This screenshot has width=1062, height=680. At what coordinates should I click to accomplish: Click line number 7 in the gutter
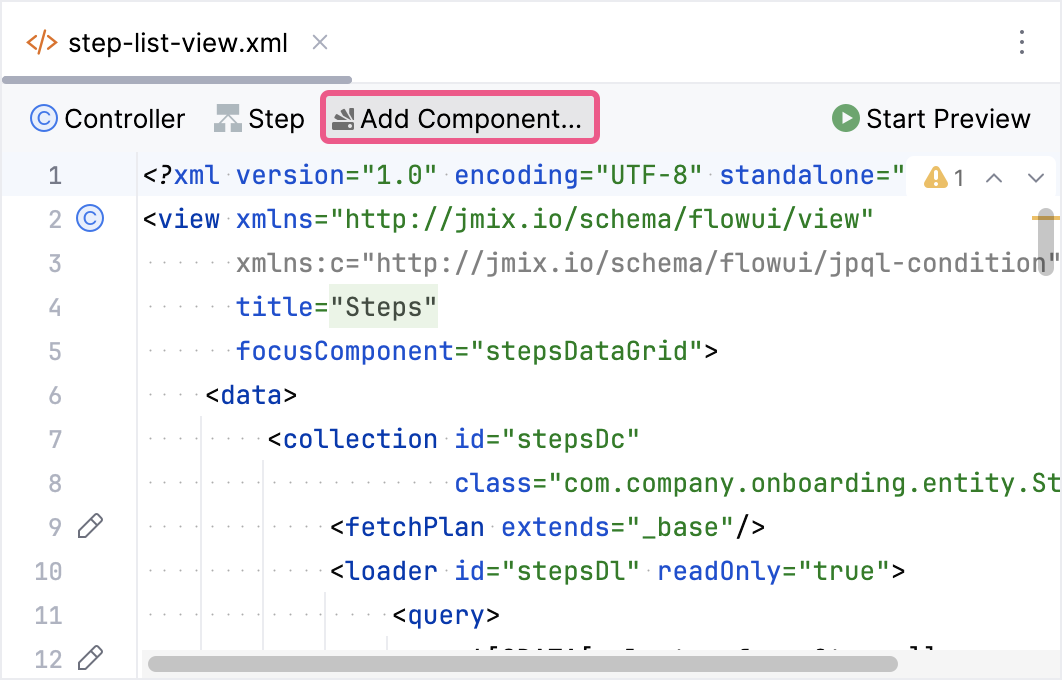(x=55, y=438)
